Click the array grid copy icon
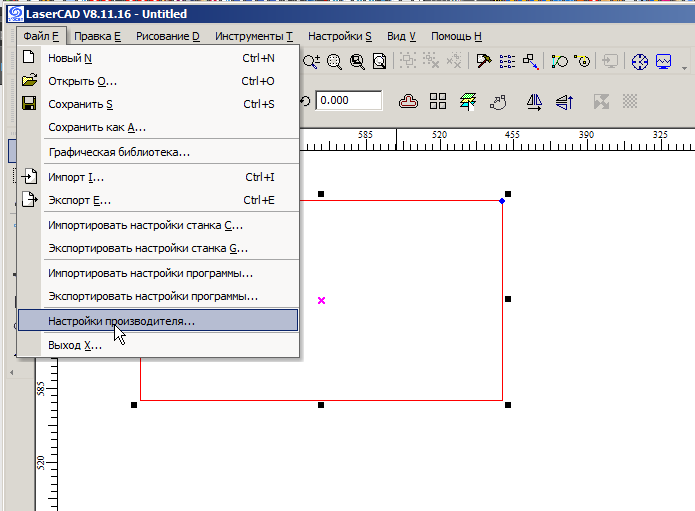The height and width of the screenshot is (511, 695). [x=438, y=101]
